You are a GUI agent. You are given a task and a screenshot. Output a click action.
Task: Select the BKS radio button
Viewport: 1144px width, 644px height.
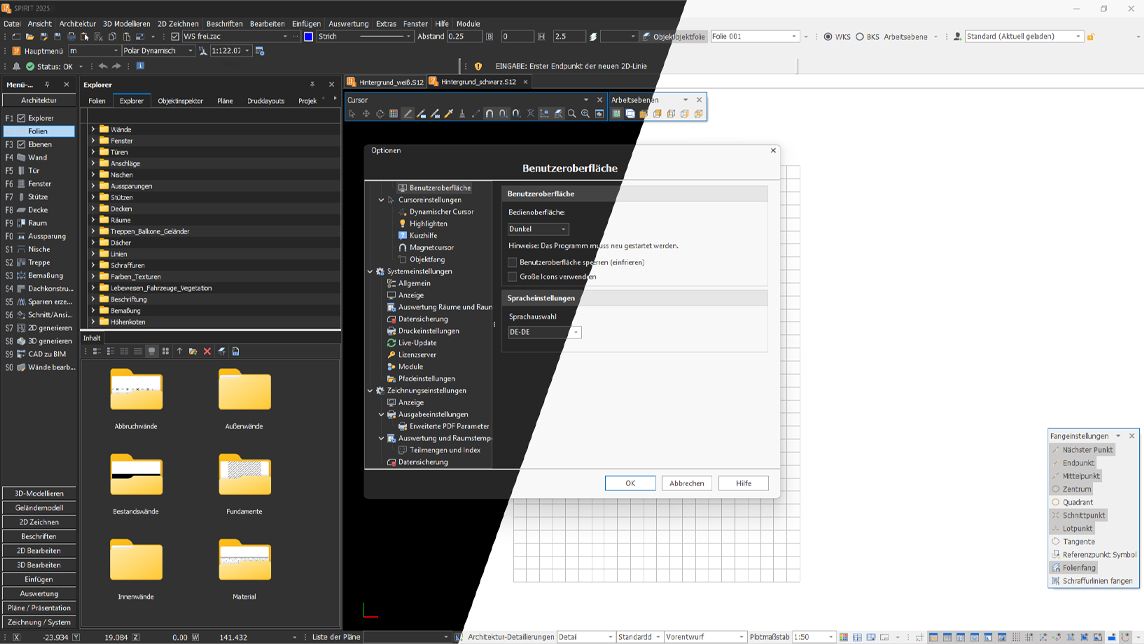pyautogui.click(x=859, y=36)
